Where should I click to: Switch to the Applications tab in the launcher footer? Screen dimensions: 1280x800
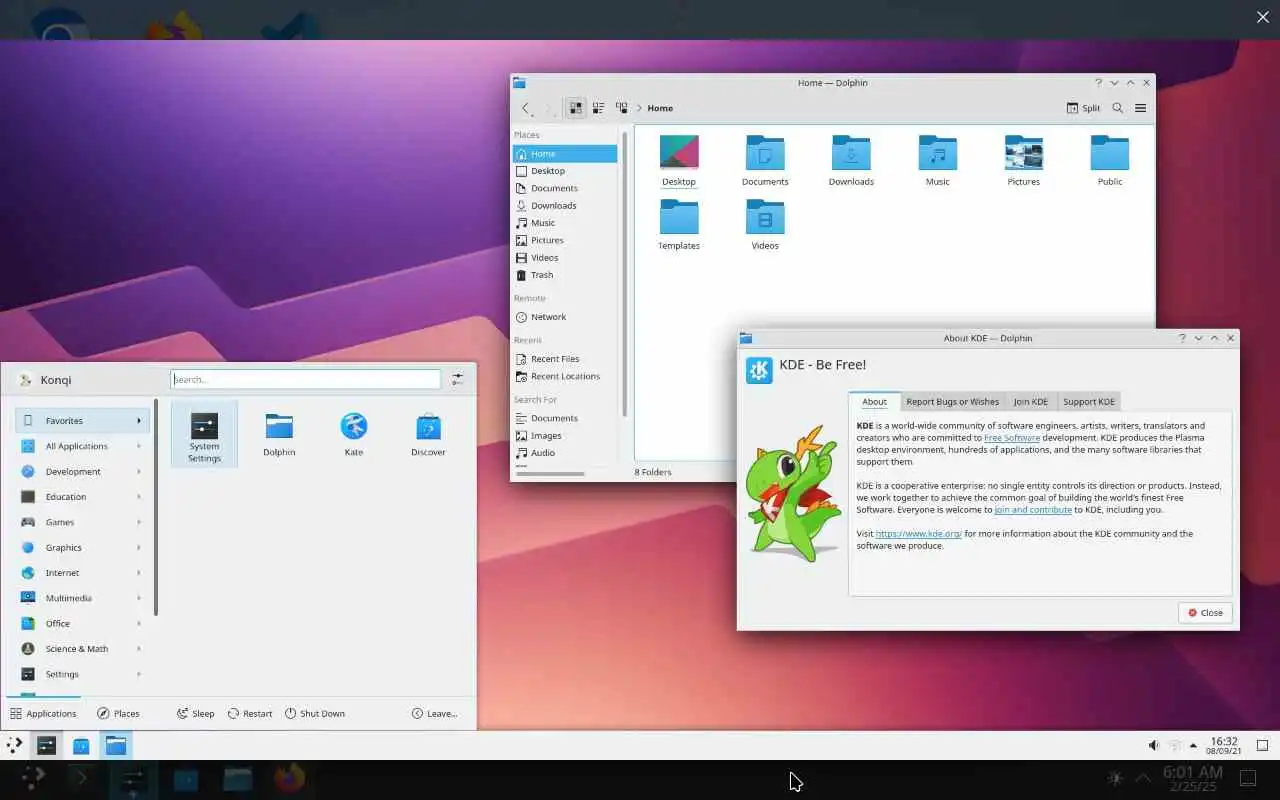43,713
